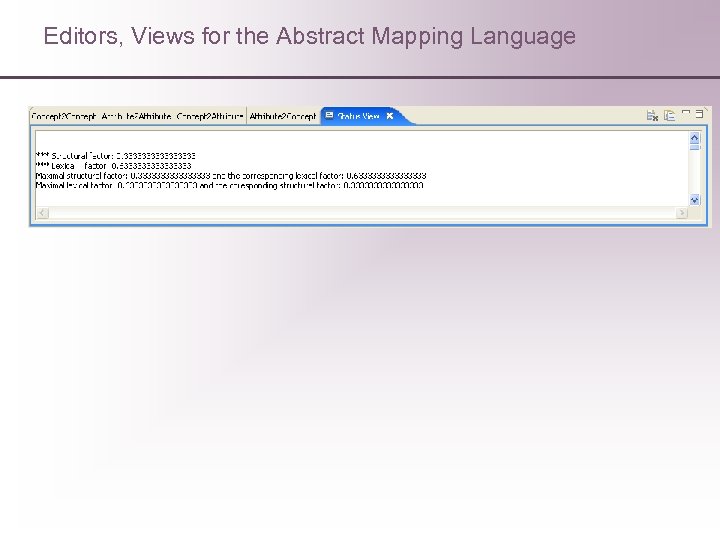Click the vertical scrollbar down arrow
The height and width of the screenshot is (540, 720).
(x=695, y=200)
